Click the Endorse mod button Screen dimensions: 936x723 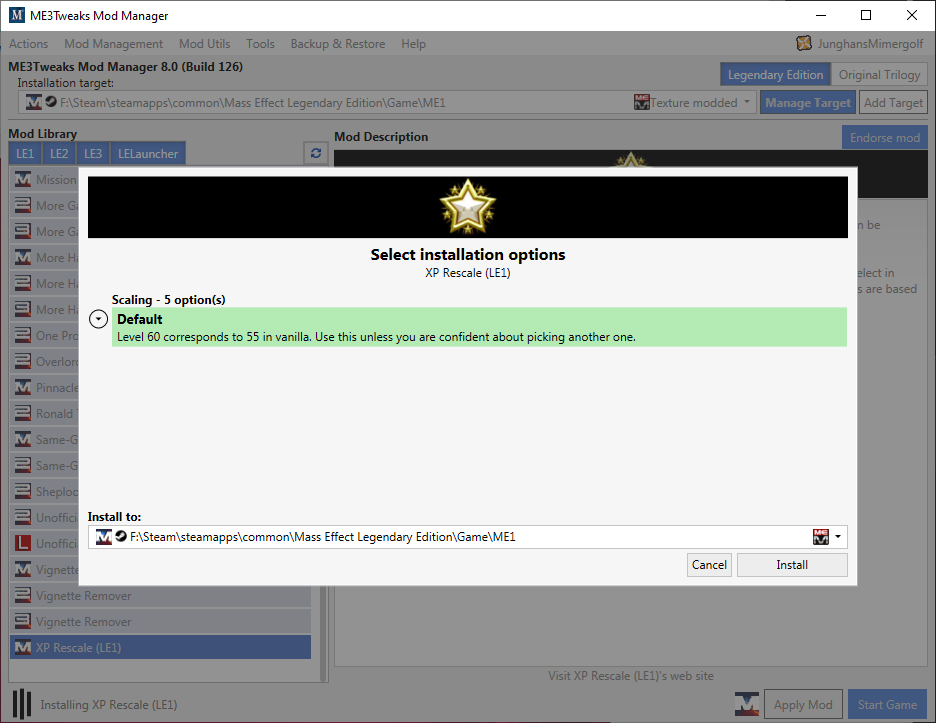click(885, 138)
